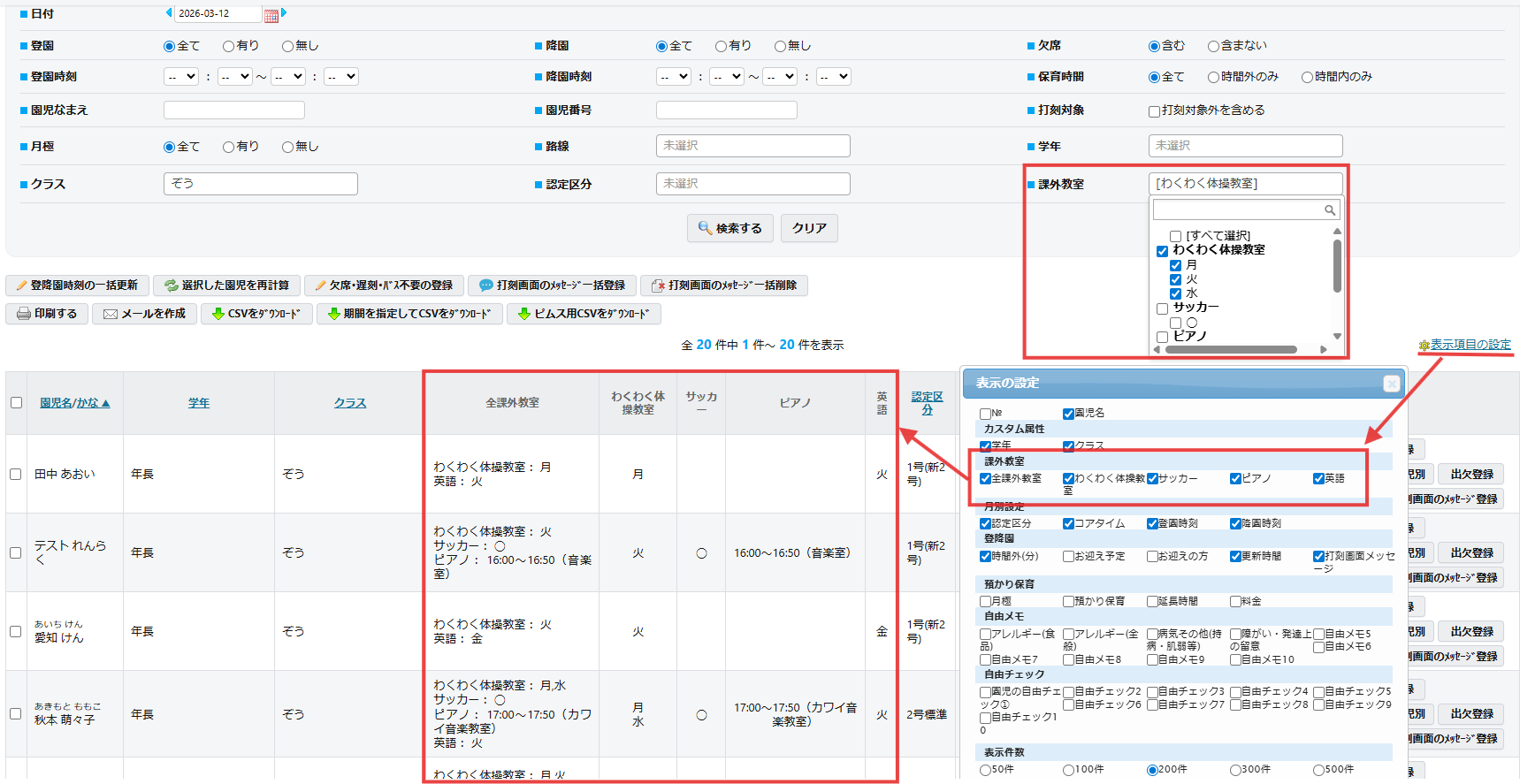Click CSVをダウンロード button
This screenshot has height=784, width=1520.
pyautogui.click(x=256, y=314)
